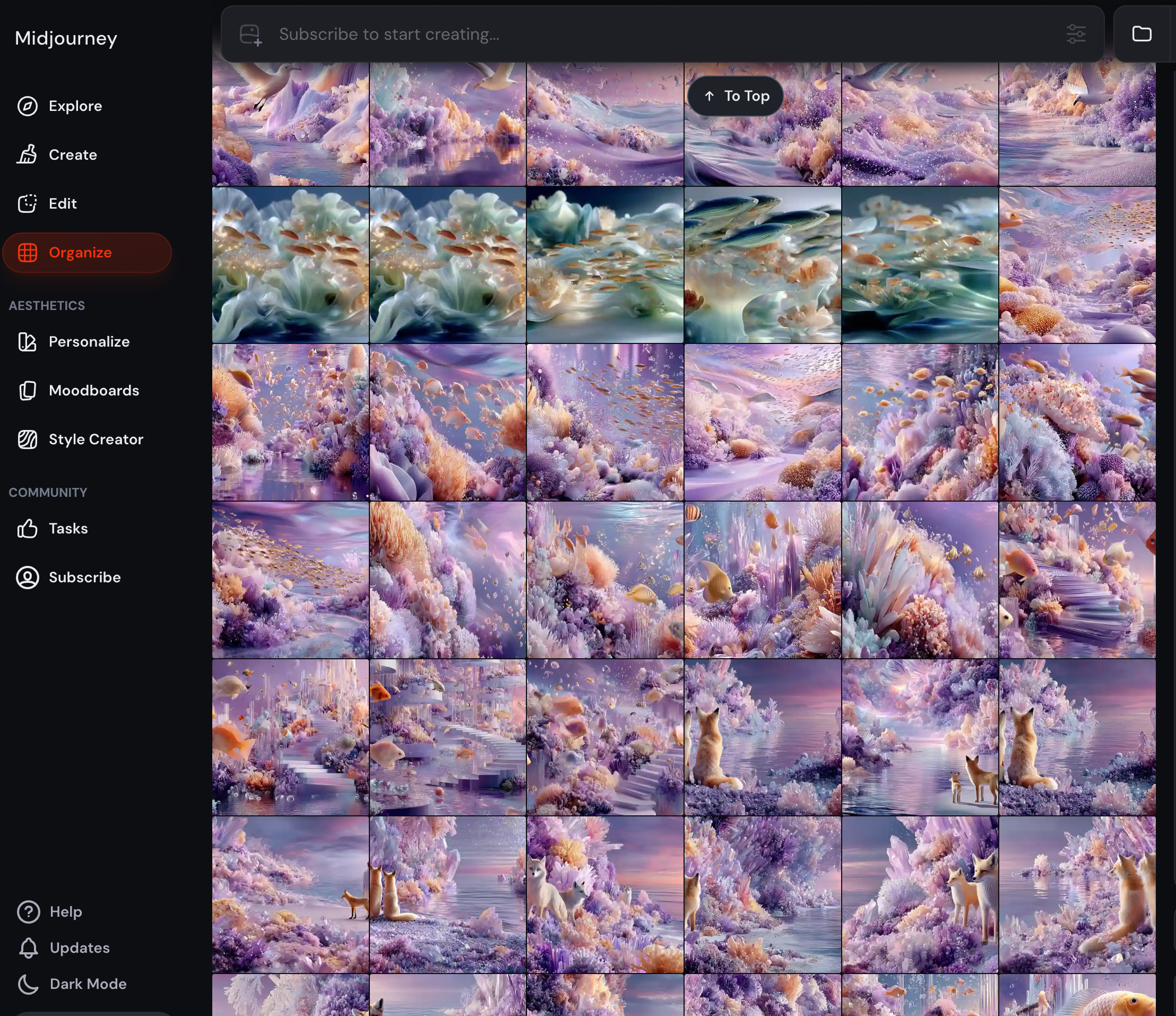This screenshot has width=1176, height=1016.
Task: Check Updates via the bell icon
Action: [28, 948]
